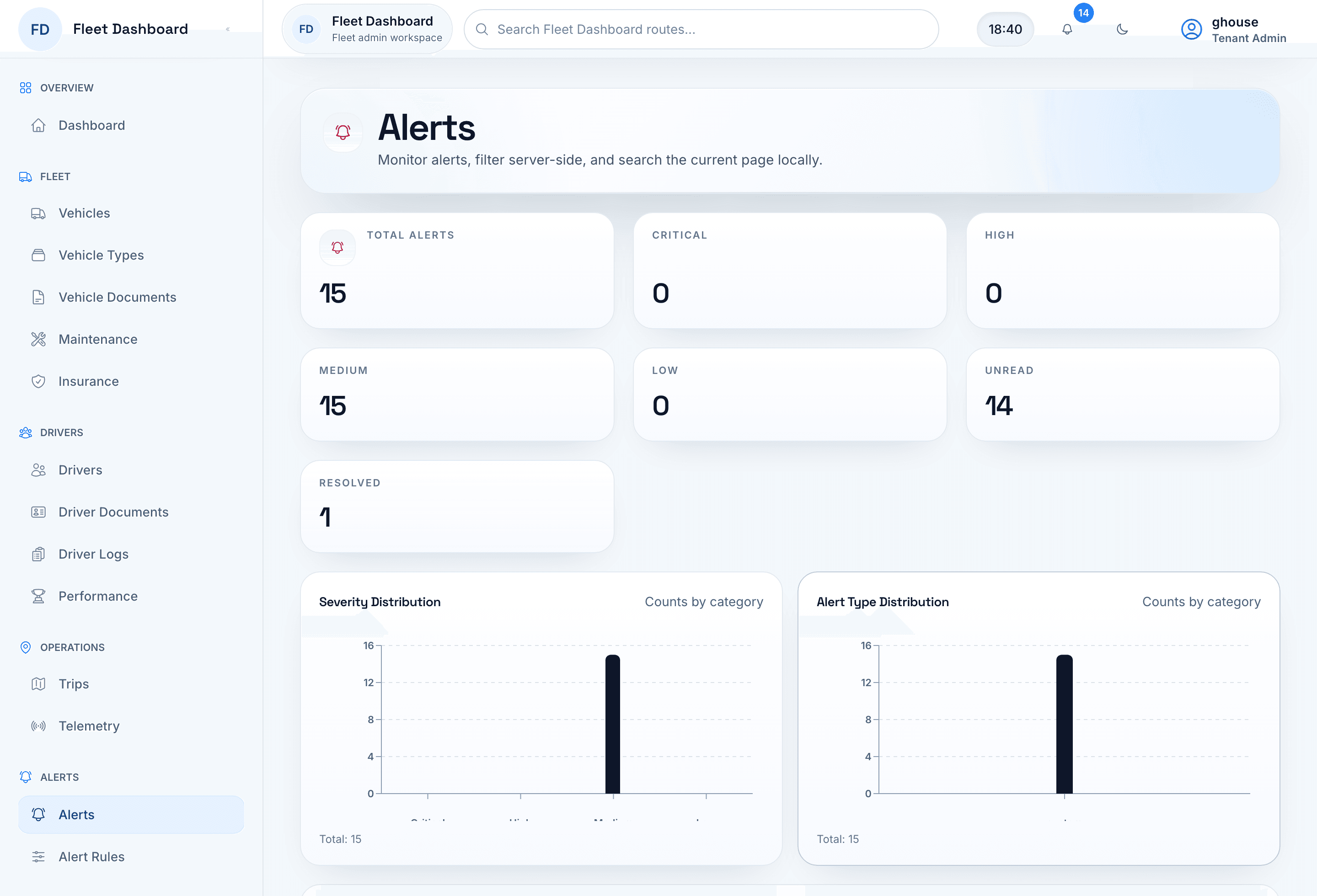Click the Total Alerts card bell icon
The image size is (1317, 896).
click(337, 247)
